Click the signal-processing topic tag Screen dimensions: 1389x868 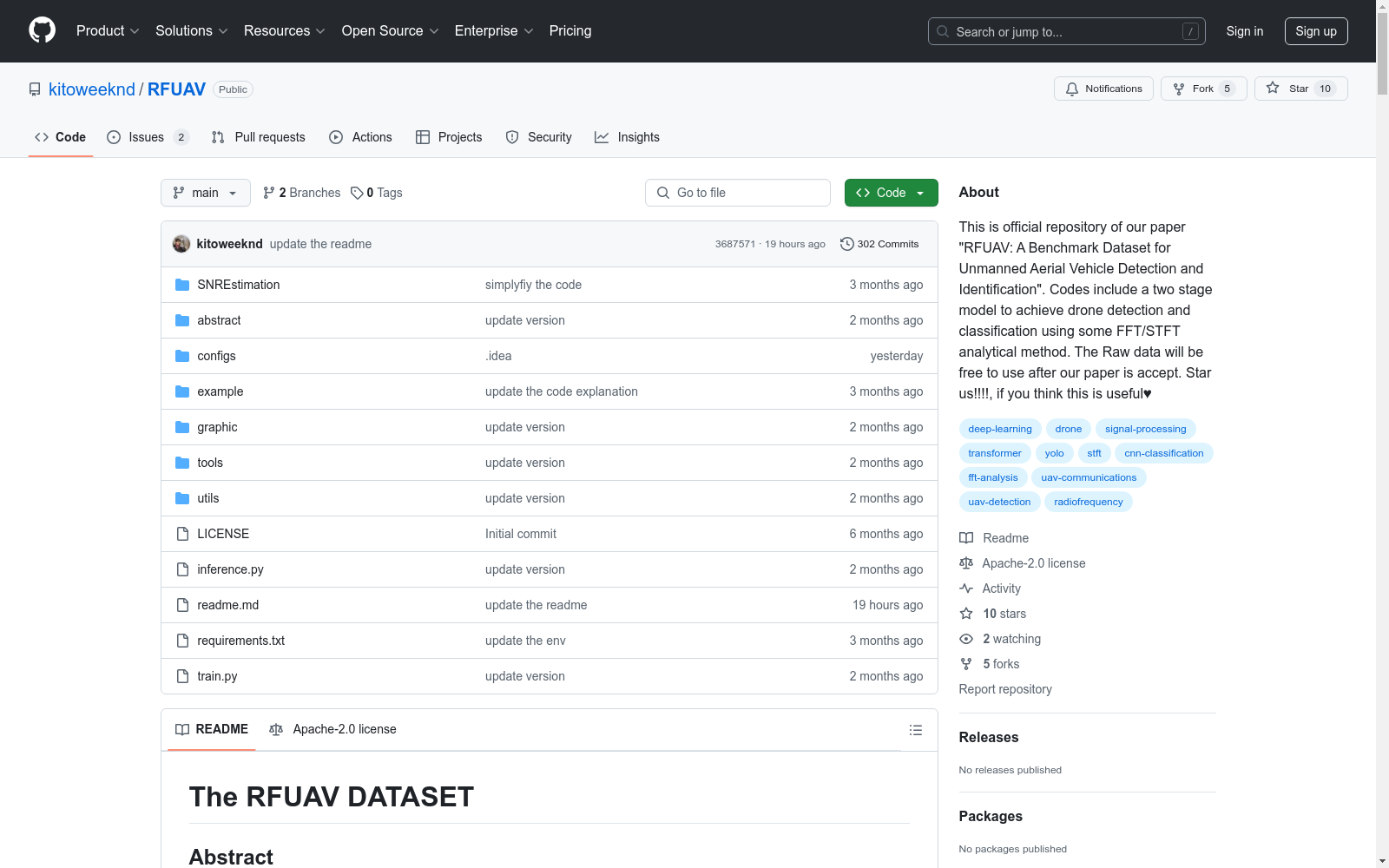coord(1145,429)
